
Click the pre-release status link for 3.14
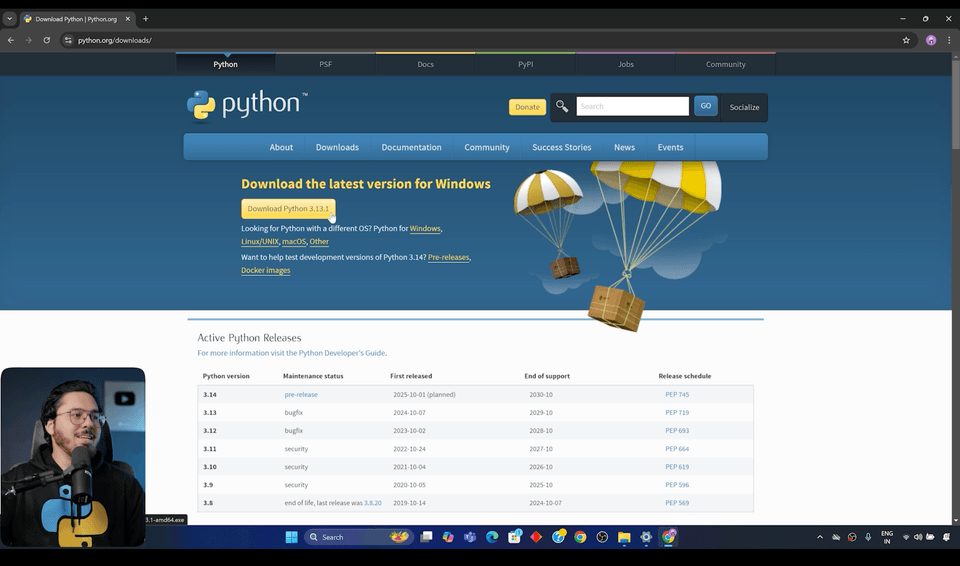301,394
